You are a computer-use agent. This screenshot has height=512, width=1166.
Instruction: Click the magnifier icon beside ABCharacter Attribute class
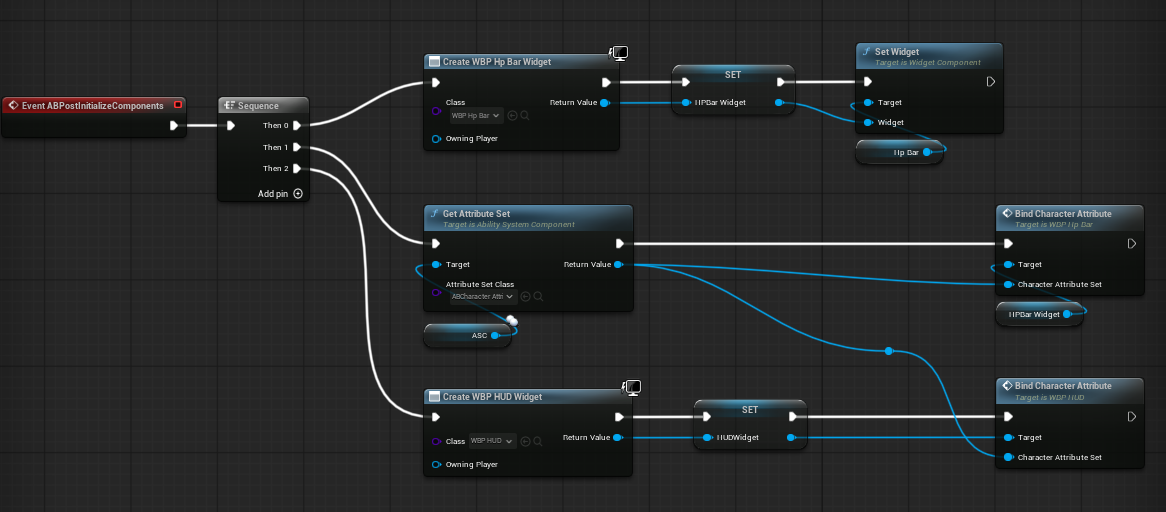pos(538,296)
